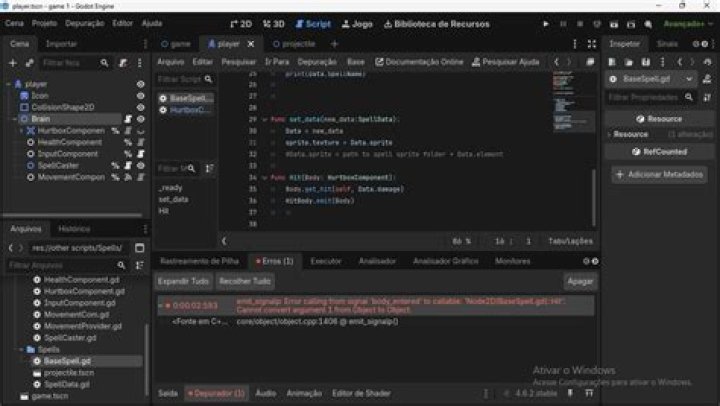Toggle method list alphabetical sort icon
Image resolution: width=720 pixels, height=406 pixels.
[x=209, y=169]
